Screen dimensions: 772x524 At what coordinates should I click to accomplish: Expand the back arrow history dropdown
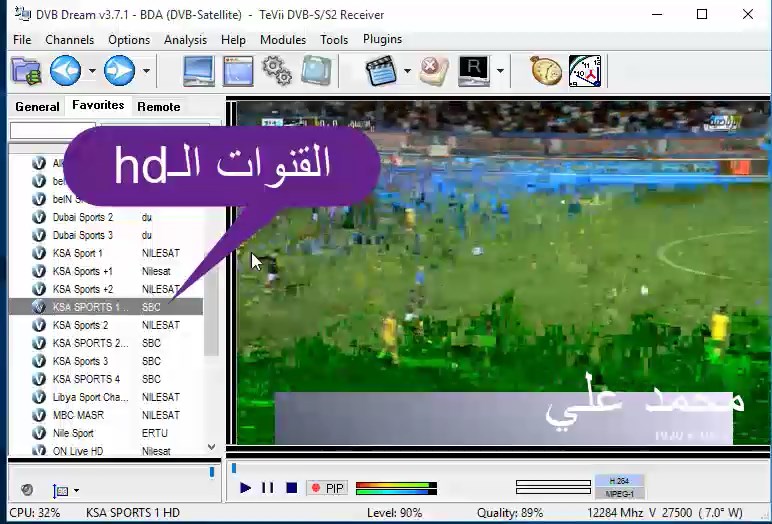pos(92,71)
